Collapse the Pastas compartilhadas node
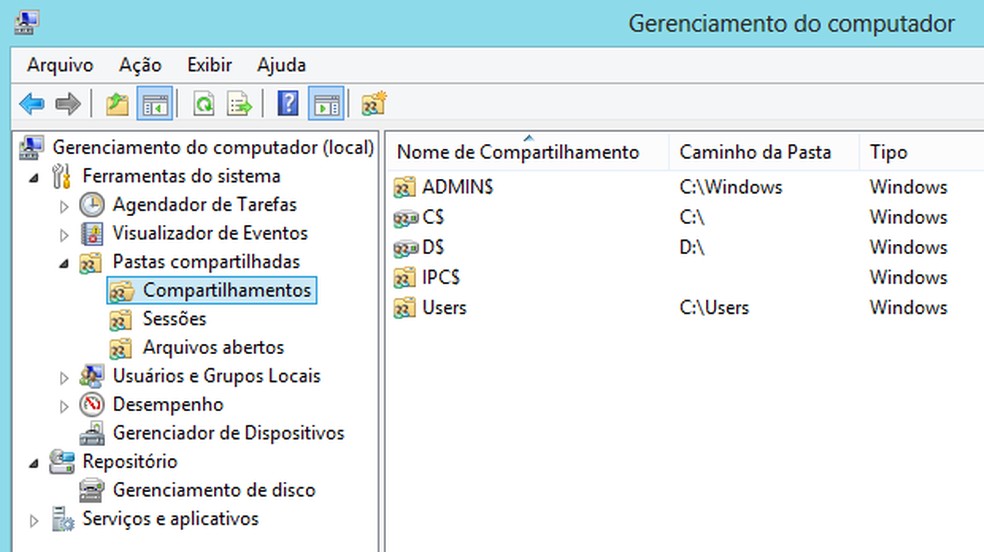 click(65, 263)
